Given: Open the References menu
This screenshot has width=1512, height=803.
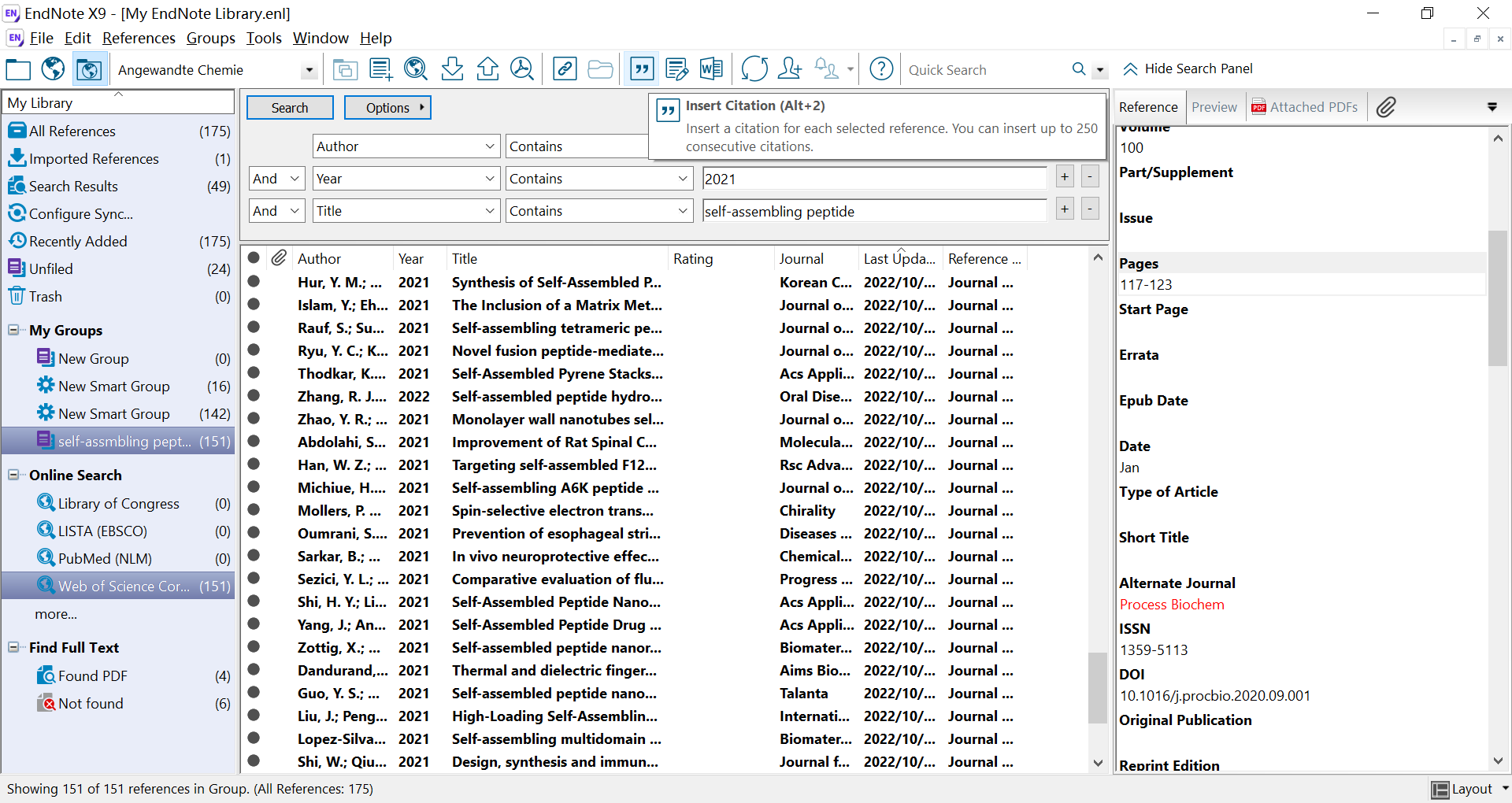Looking at the screenshot, I should pyautogui.click(x=139, y=38).
